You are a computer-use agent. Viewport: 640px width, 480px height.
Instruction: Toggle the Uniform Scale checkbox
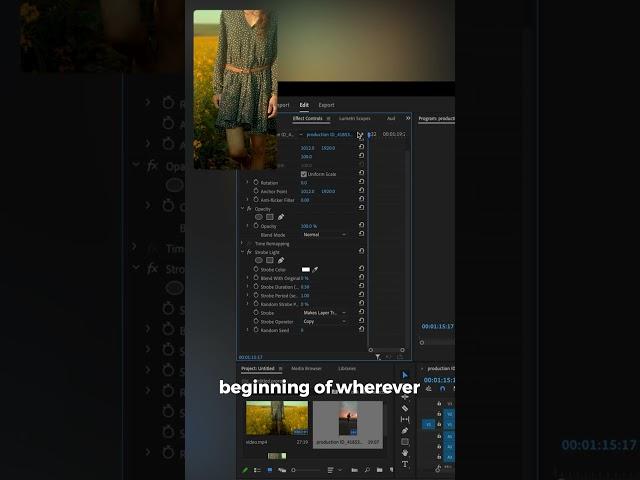tap(304, 174)
